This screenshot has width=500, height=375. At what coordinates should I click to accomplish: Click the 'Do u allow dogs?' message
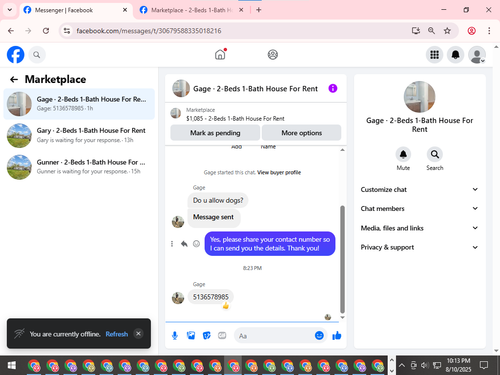218,200
